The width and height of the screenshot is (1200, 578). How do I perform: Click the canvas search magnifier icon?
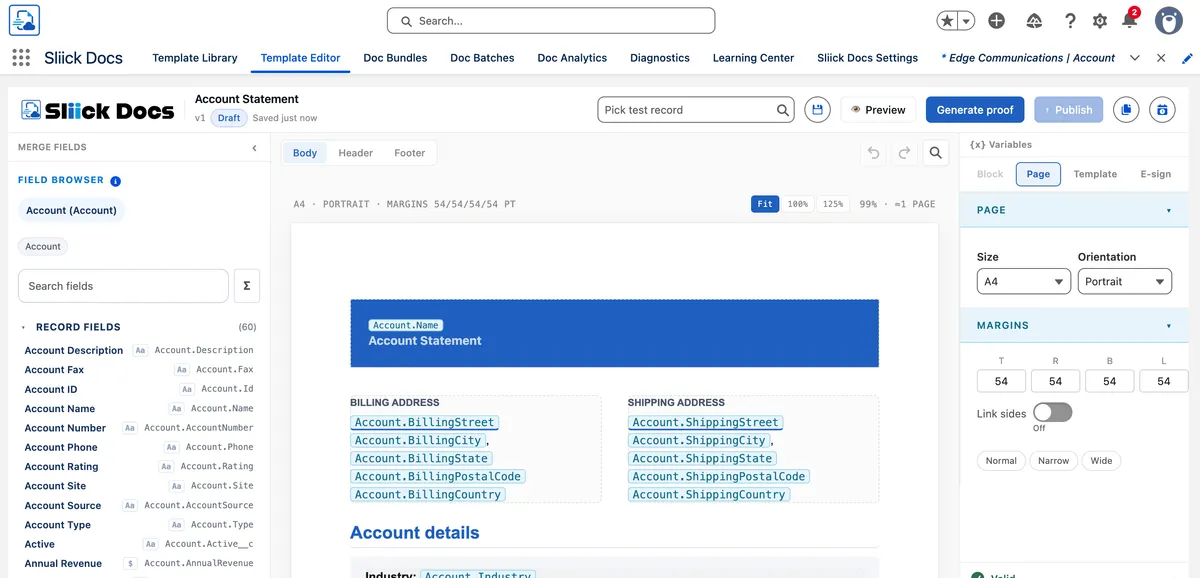tap(935, 153)
